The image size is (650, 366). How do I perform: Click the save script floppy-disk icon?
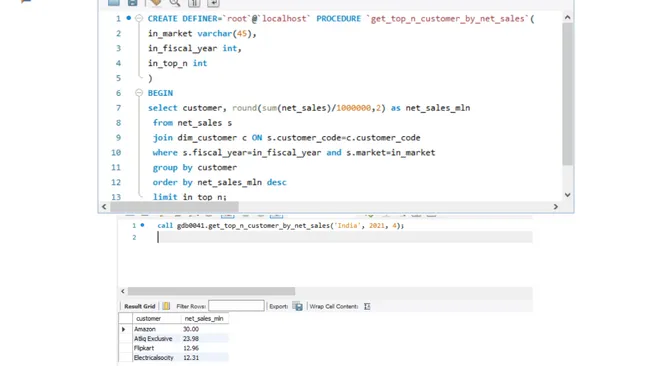tap(132, 3)
